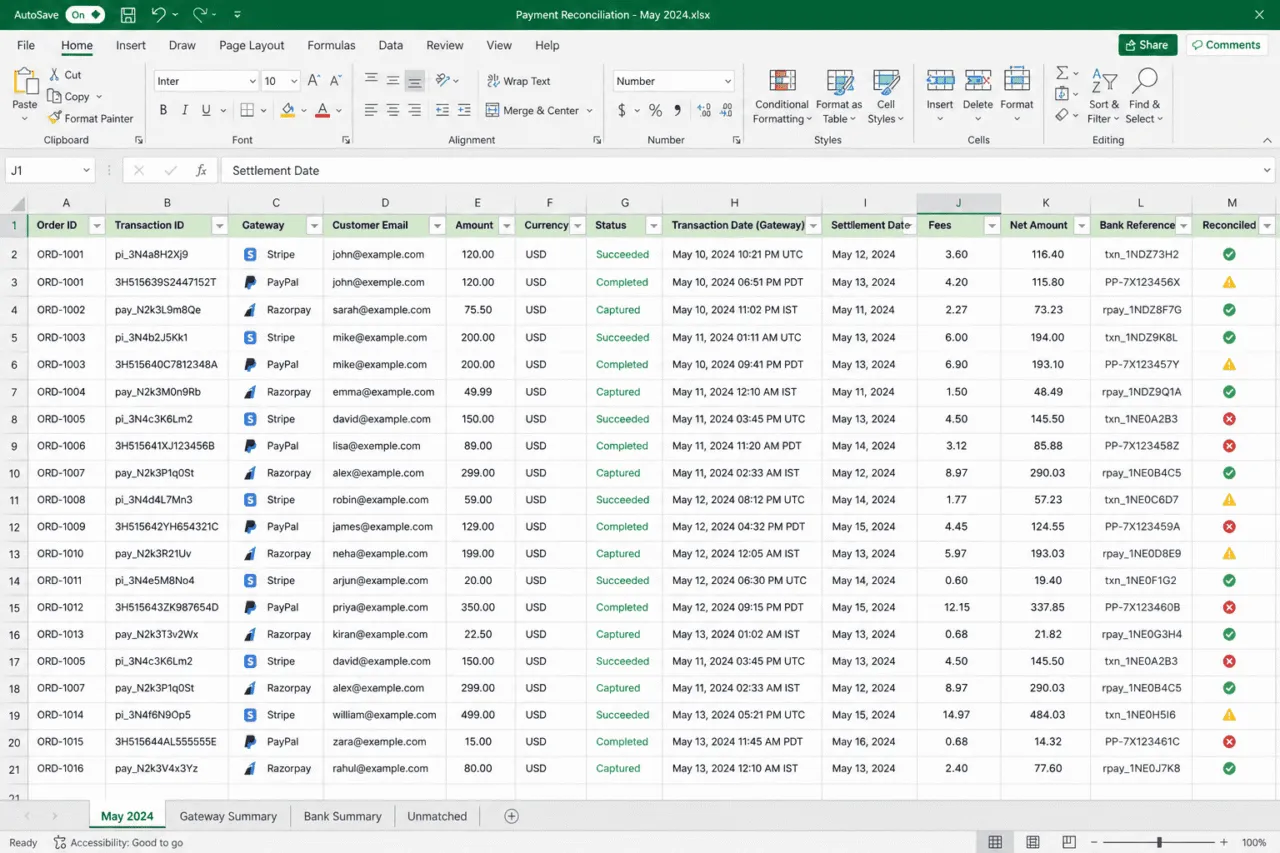This screenshot has width=1280, height=853.
Task: Open Sort & Filter
Action: click(x=1104, y=96)
